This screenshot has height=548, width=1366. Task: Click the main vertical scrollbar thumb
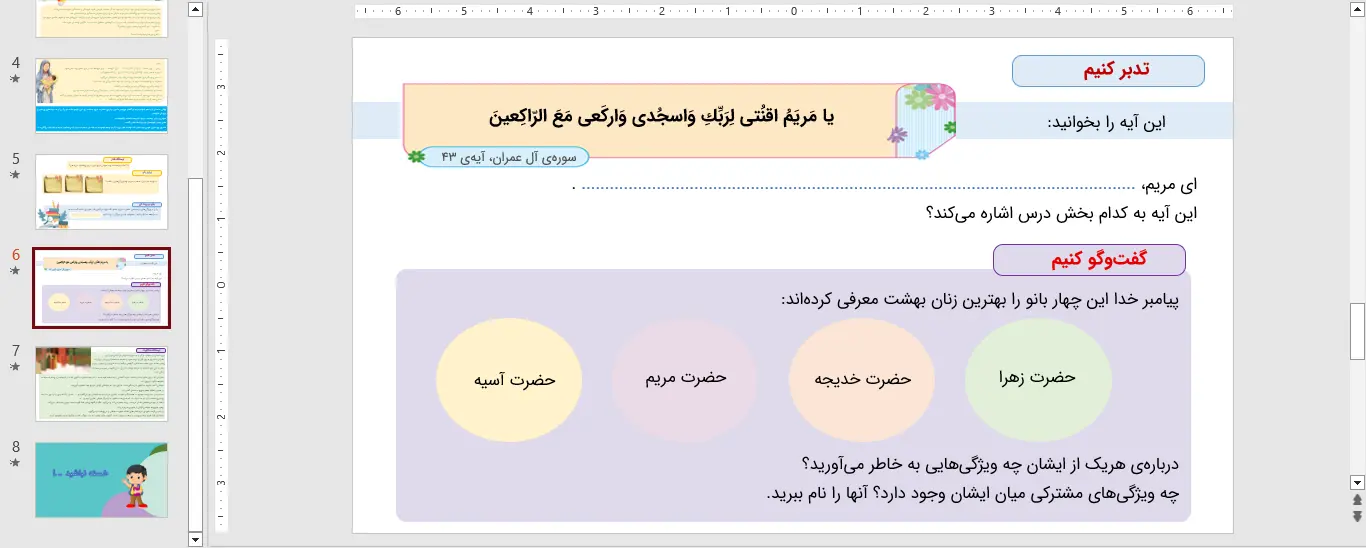point(1357,331)
